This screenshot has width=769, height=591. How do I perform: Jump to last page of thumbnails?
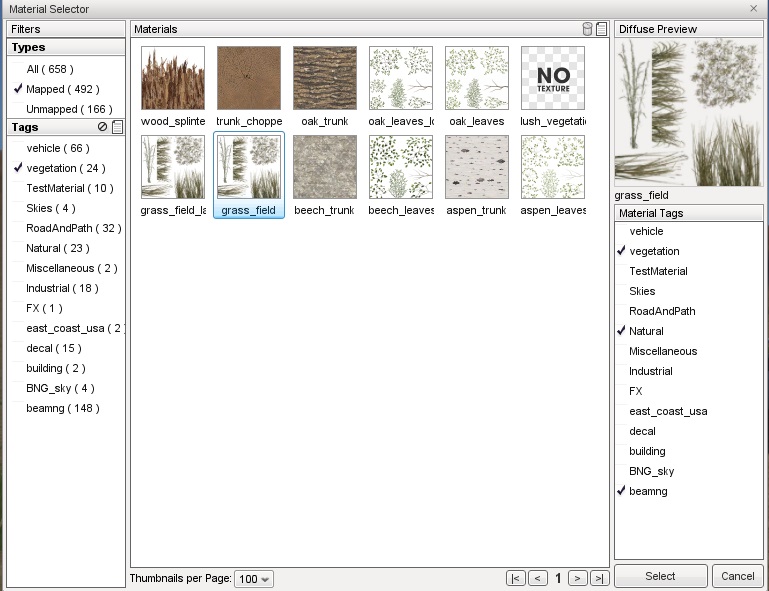[x=599, y=578]
